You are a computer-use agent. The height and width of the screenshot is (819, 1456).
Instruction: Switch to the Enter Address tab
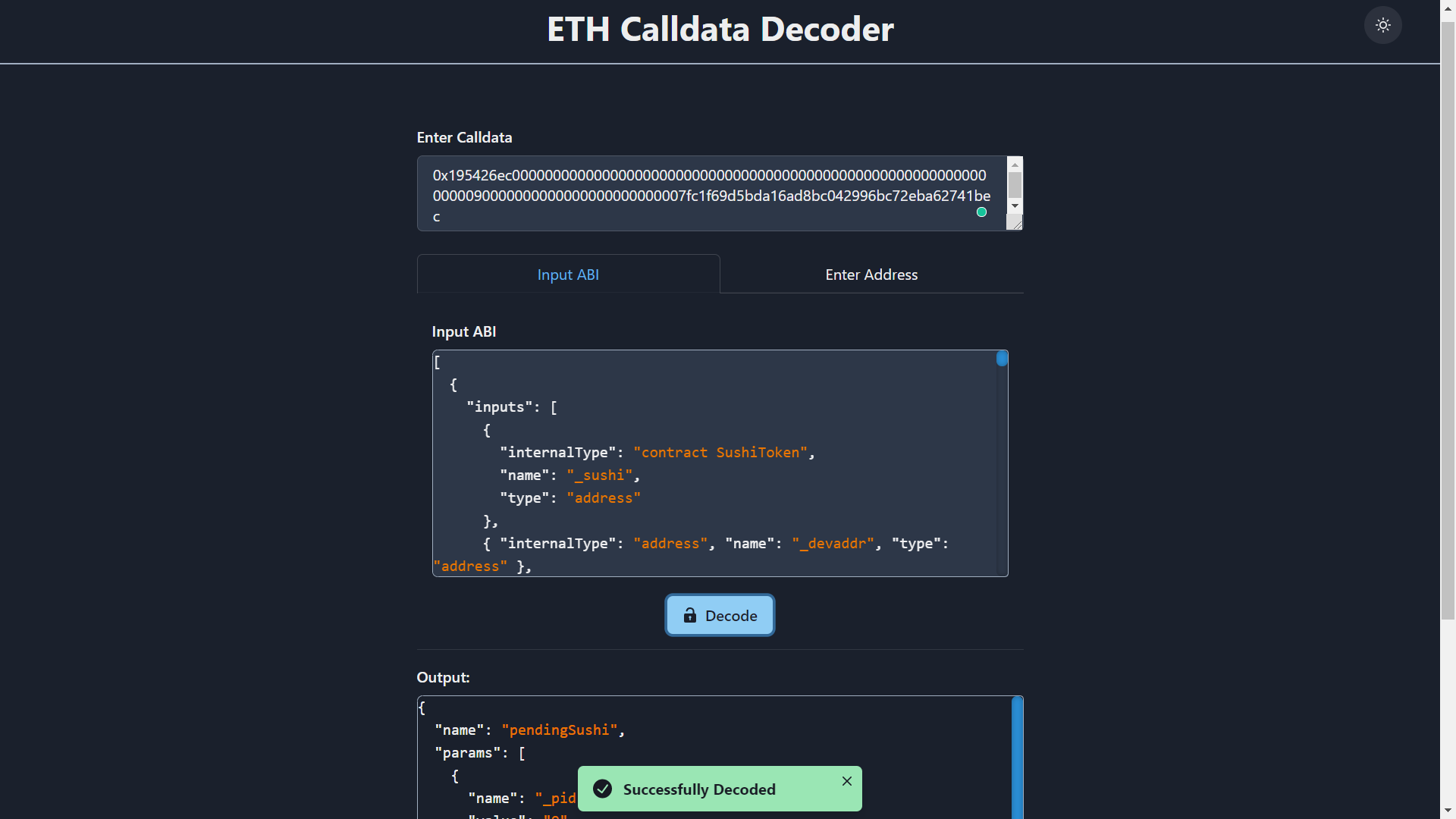(x=871, y=273)
